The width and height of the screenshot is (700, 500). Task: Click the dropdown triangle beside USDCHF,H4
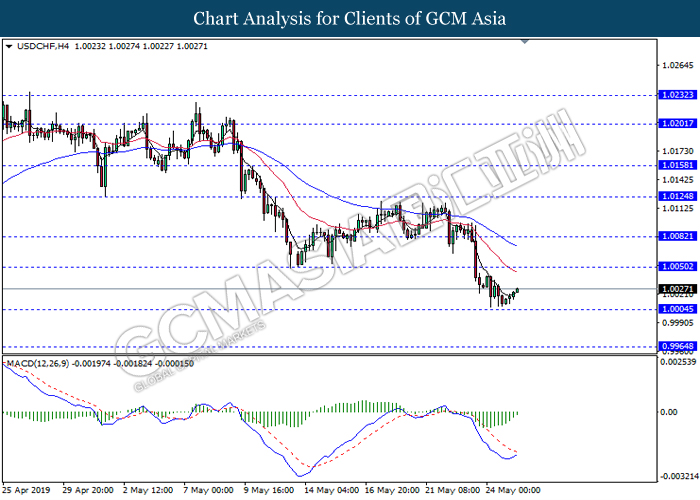click(x=8, y=46)
